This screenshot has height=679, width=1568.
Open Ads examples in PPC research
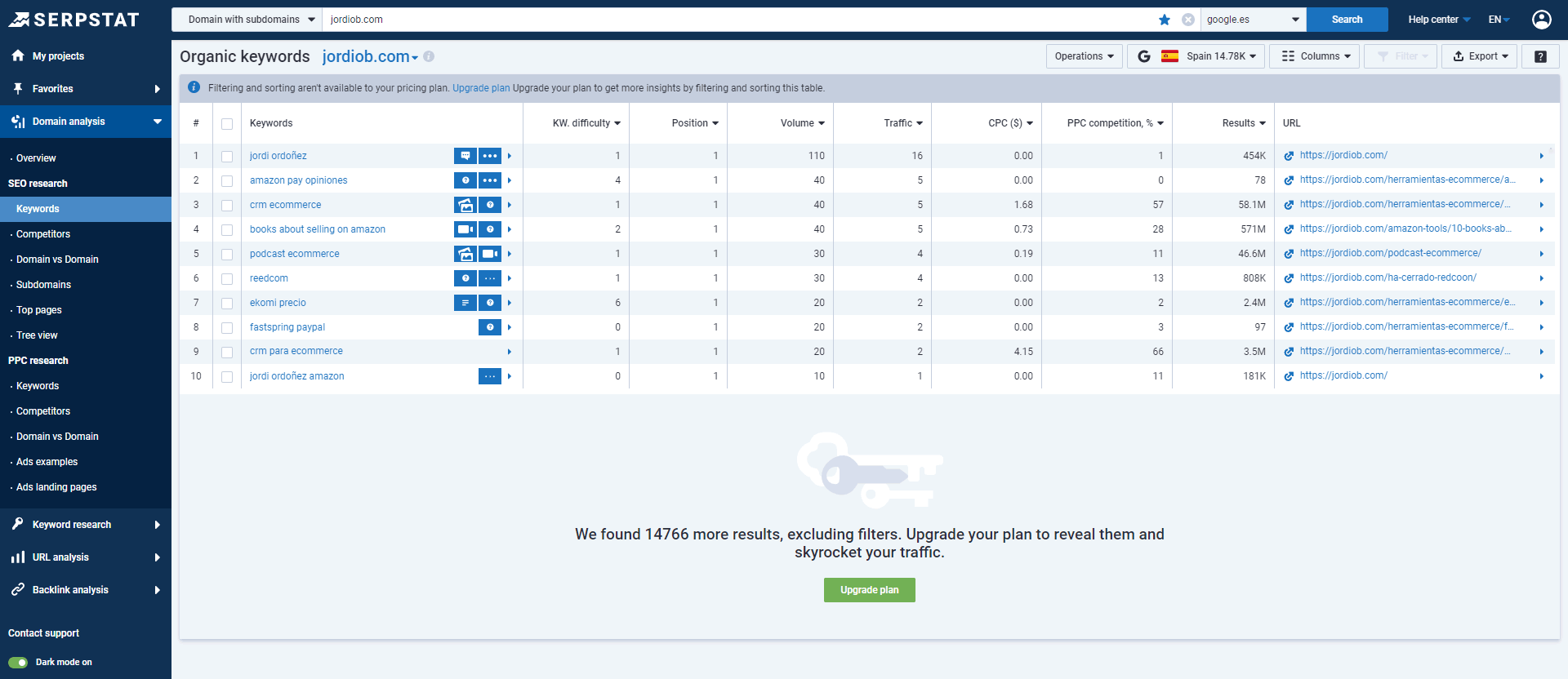tap(47, 462)
